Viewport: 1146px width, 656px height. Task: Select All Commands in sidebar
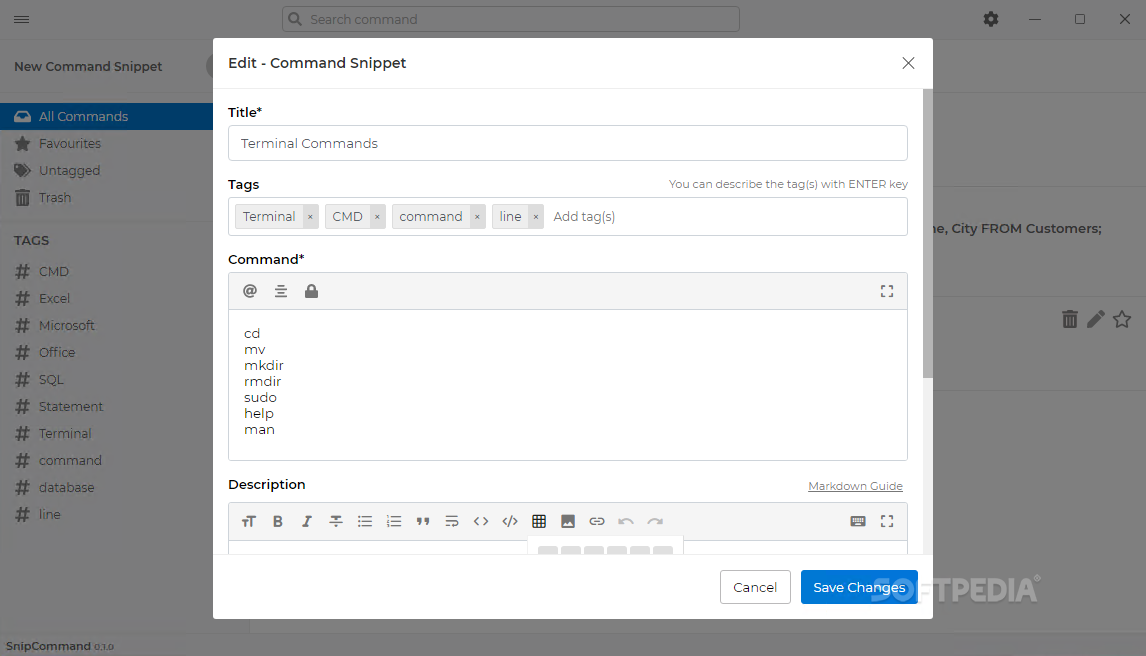pyautogui.click(x=107, y=116)
